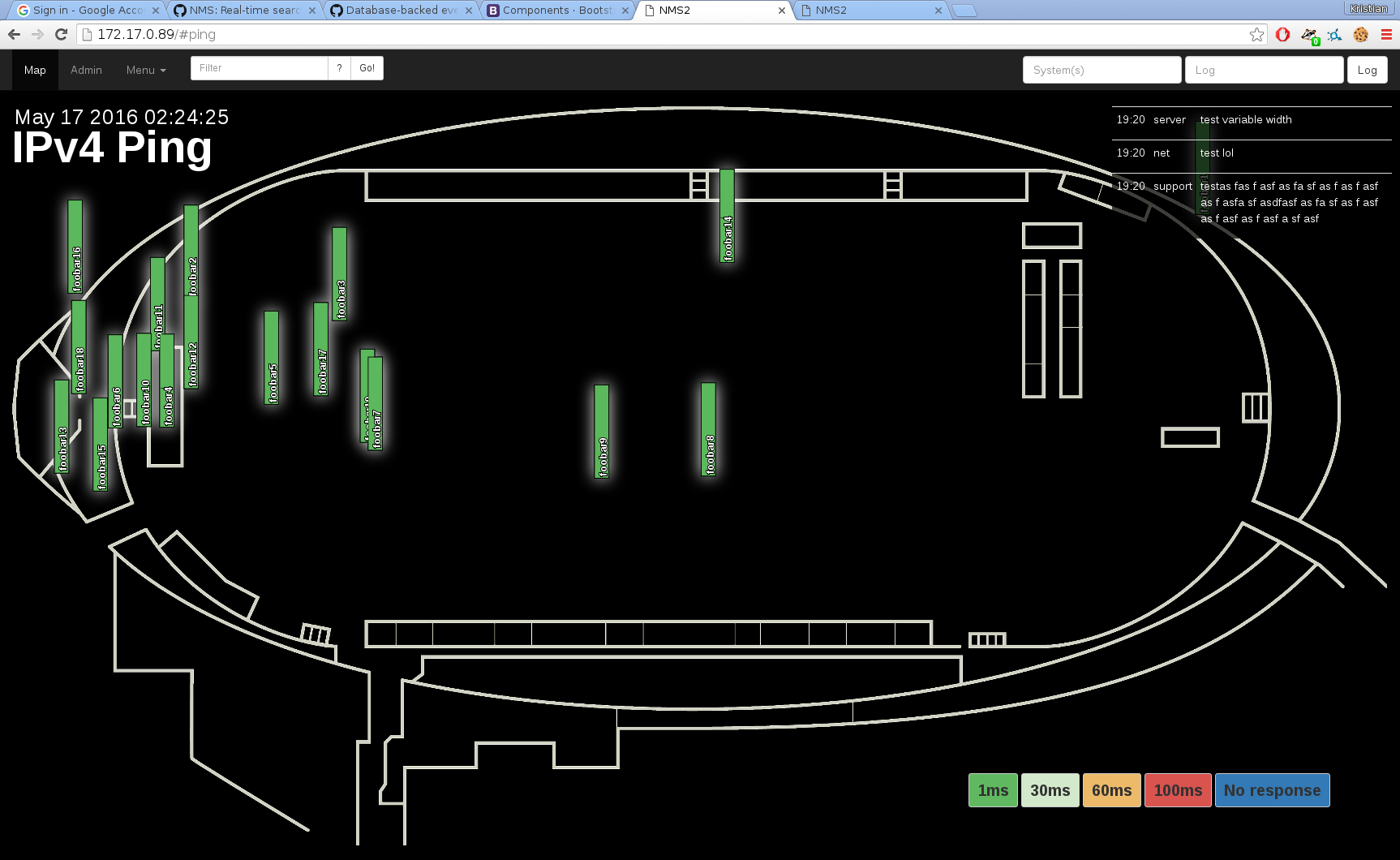1400x860 pixels.
Task: Select switch foobar2 on the map
Action: tap(191, 250)
